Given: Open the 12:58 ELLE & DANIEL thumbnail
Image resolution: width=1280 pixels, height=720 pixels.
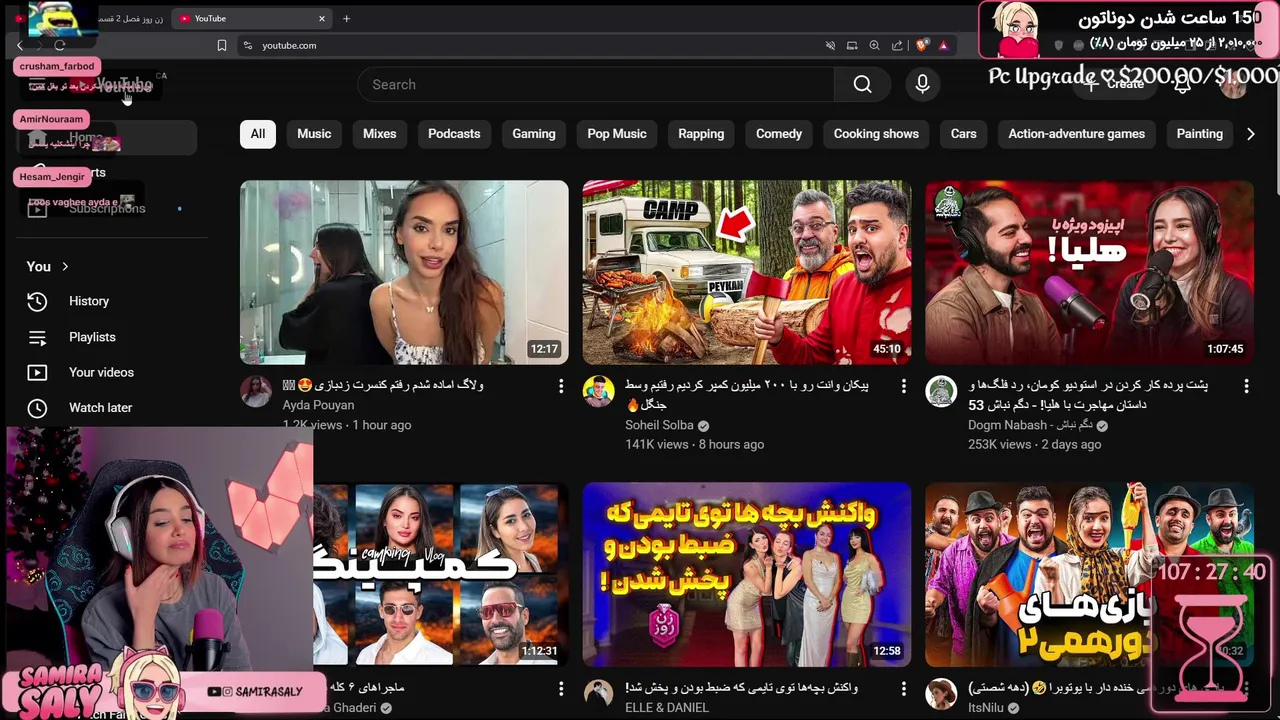Looking at the screenshot, I should (x=747, y=575).
